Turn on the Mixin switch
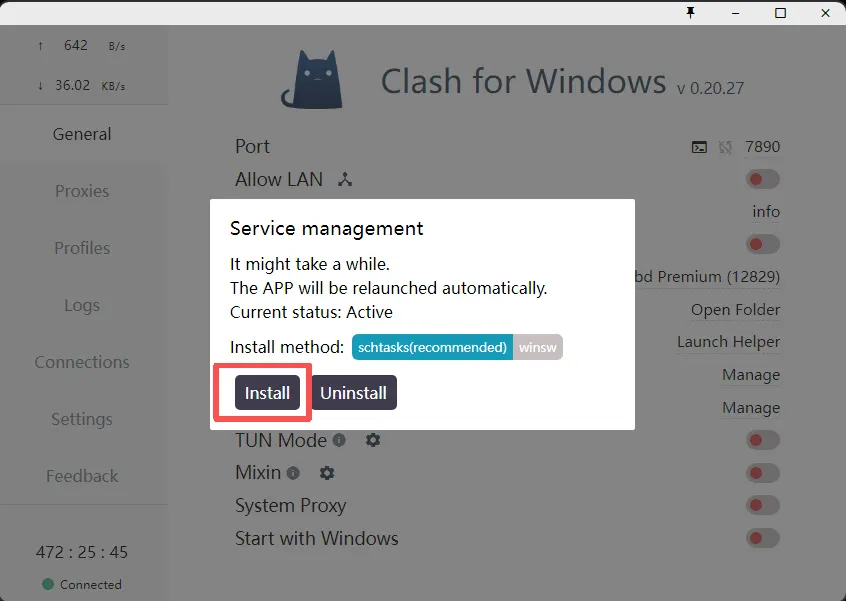 [763, 473]
